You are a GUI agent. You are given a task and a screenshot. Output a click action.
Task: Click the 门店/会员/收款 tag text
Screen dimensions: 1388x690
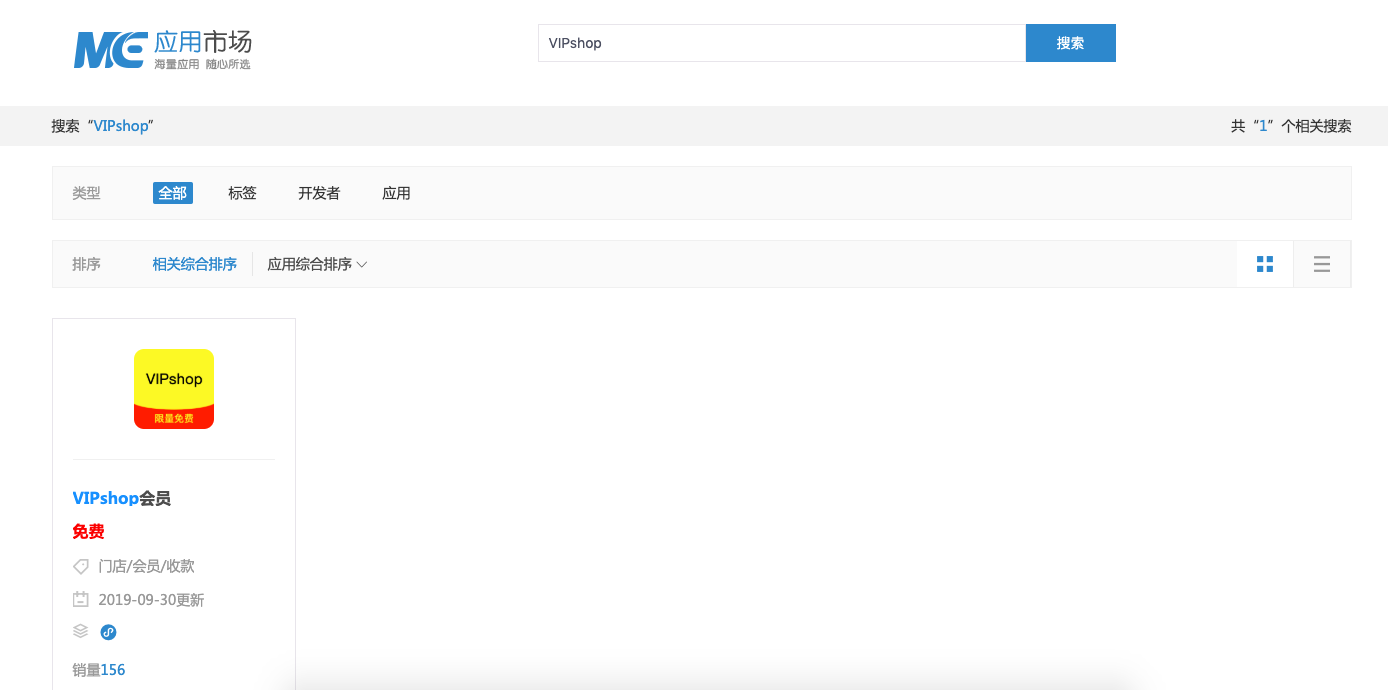[x=147, y=566]
